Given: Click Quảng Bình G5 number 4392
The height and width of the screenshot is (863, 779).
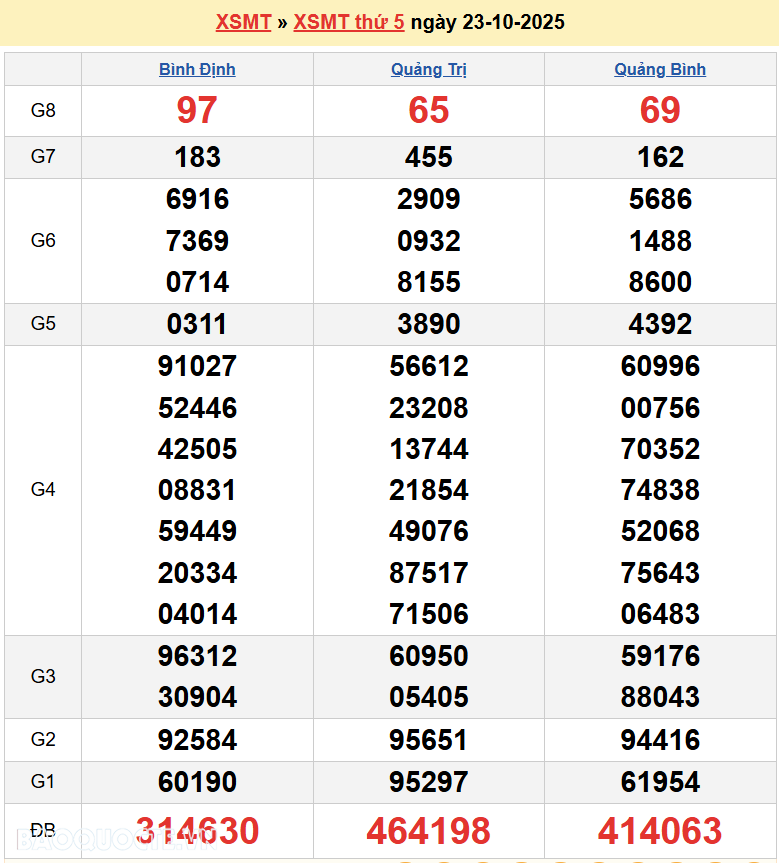Looking at the screenshot, I should (660, 324).
